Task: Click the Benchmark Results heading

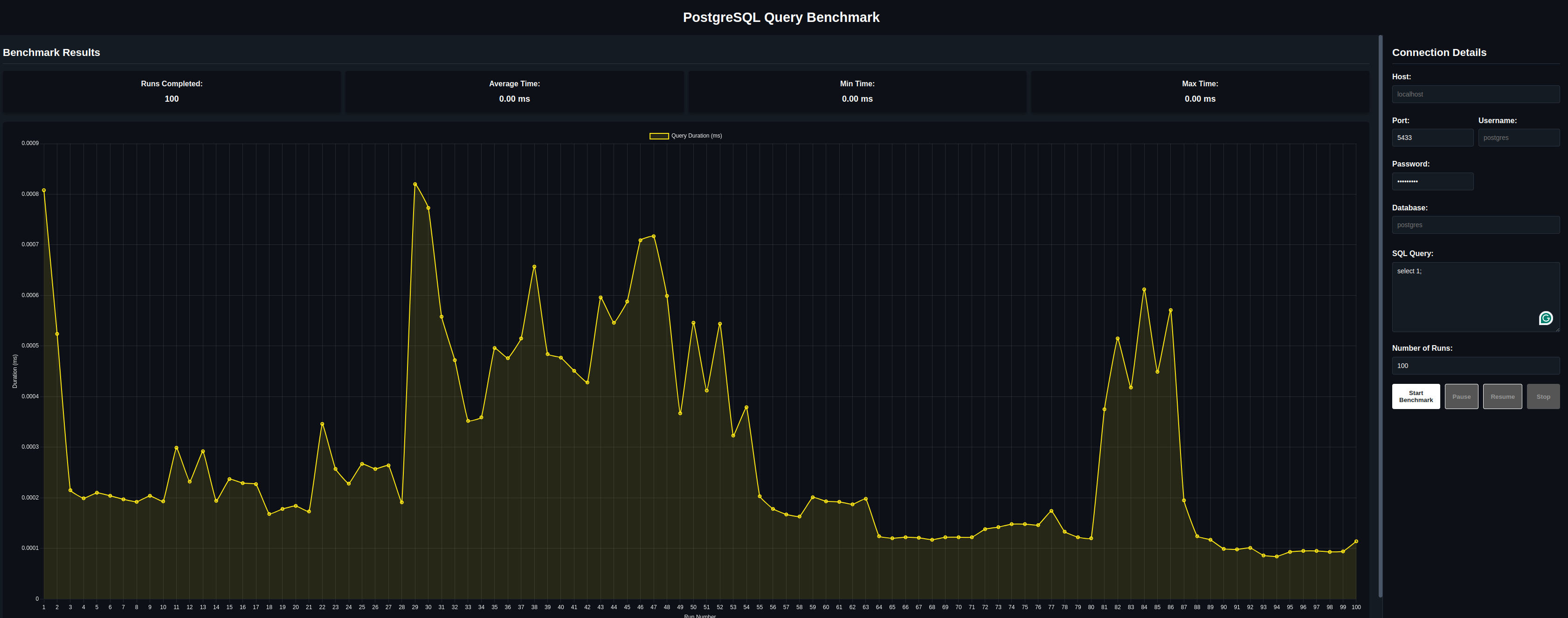Action: (x=51, y=52)
